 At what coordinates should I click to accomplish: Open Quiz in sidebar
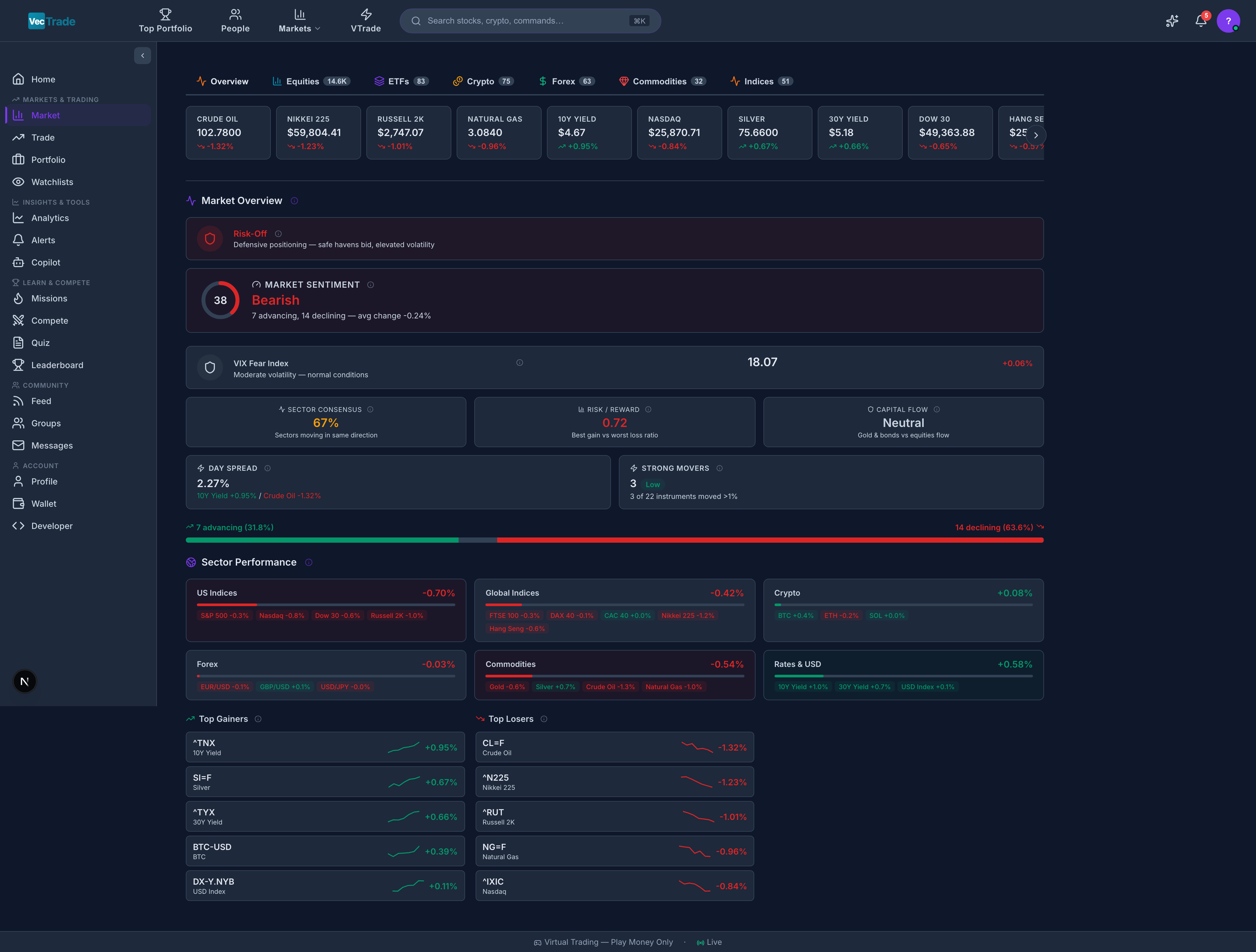click(x=78, y=343)
